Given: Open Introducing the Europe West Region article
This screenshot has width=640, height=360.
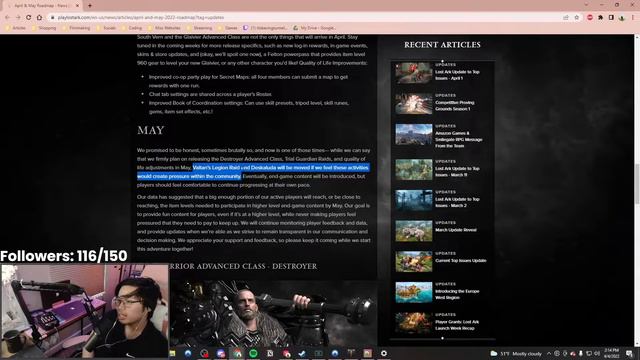Looking at the screenshot, I should point(457,294).
